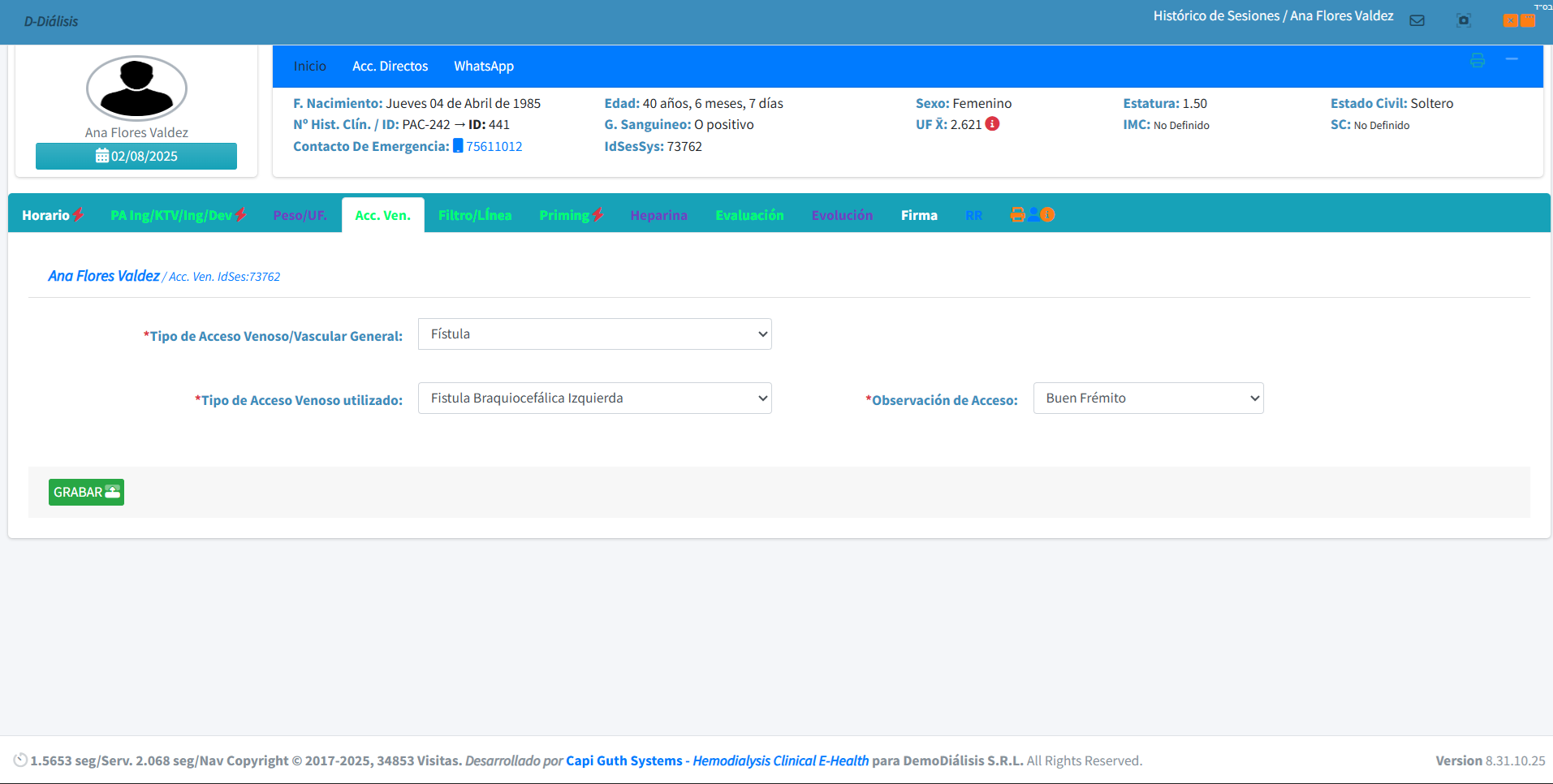Click the orange printer icon in the tab bar
1553x784 pixels.
click(x=1017, y=215)
